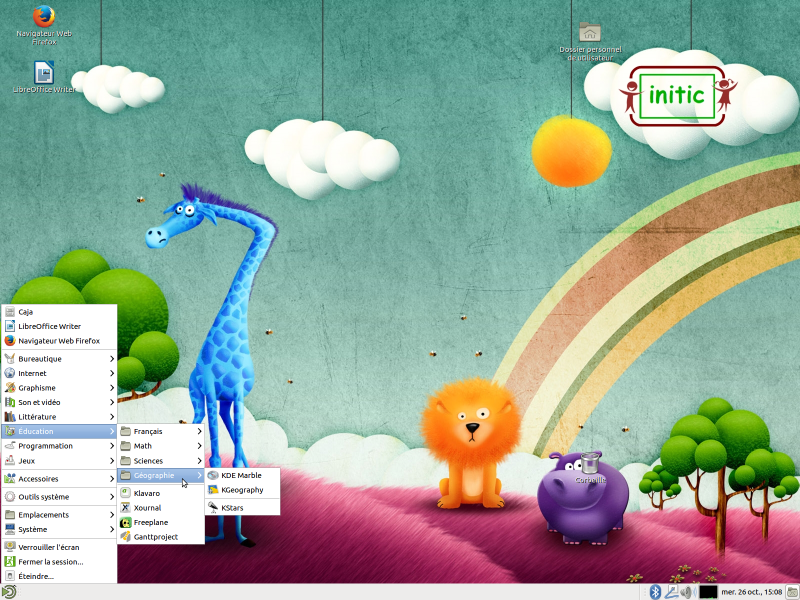Open Dossier personnel de utilisateur folder icon
The image size is (800, 600).
coord(590,32)
